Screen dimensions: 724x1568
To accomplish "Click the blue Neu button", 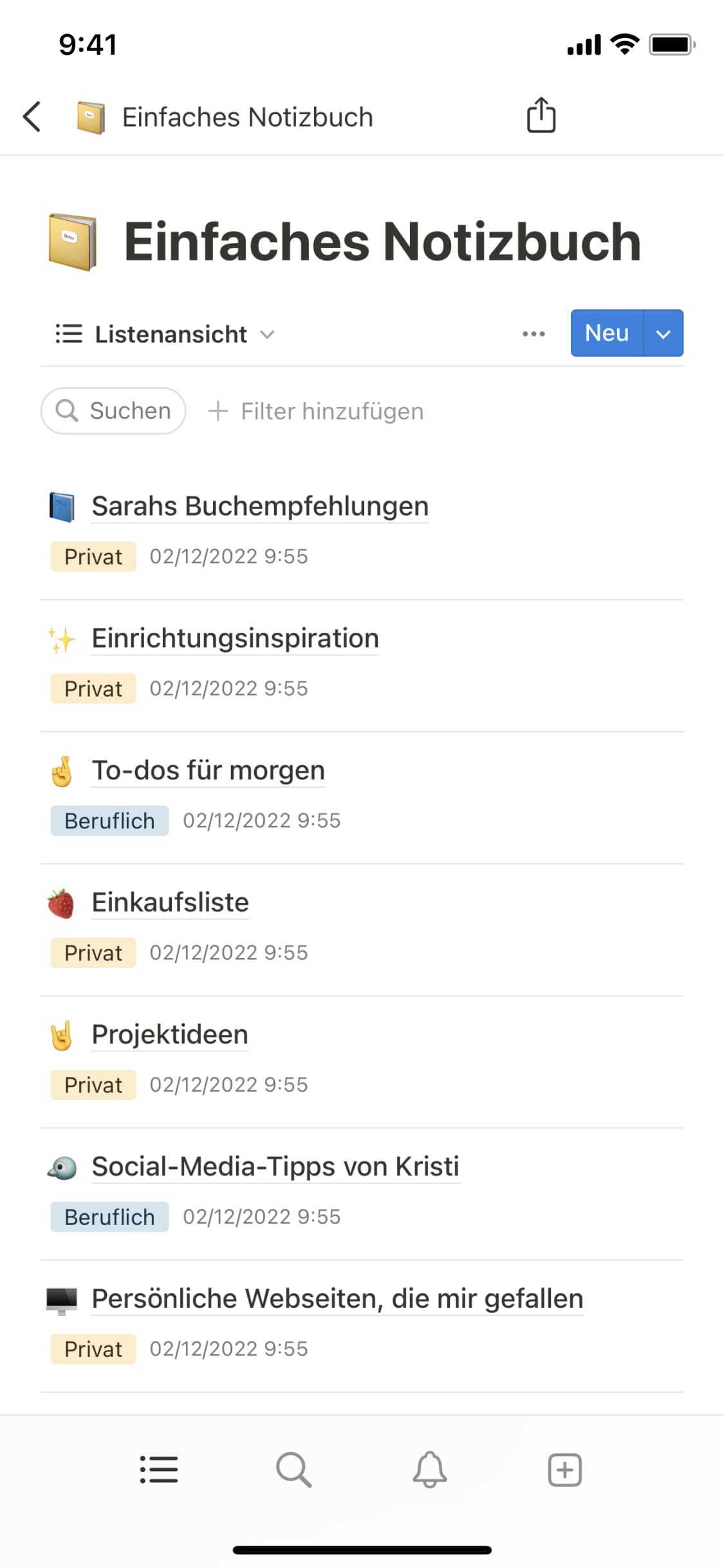I will [x=606, y=333].
